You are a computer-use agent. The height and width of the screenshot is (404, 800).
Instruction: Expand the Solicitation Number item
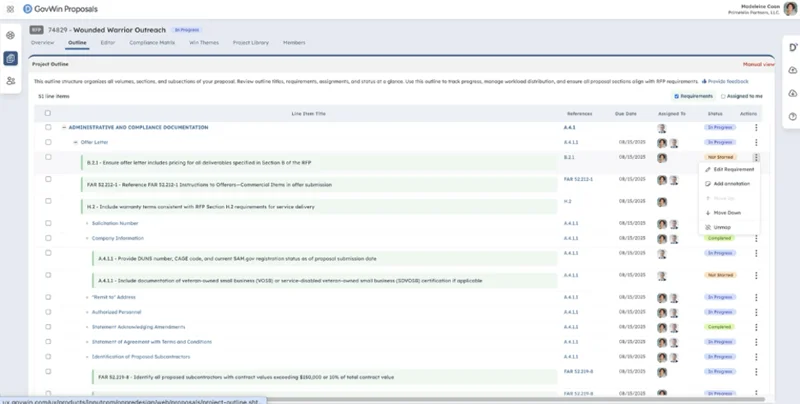[87, 223]
